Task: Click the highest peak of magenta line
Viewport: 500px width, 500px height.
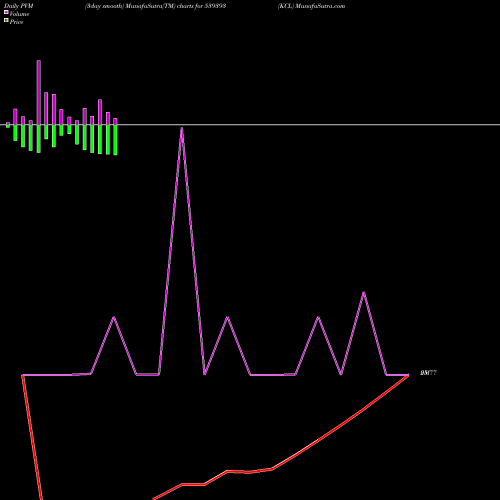Action: tap(182, 128)
